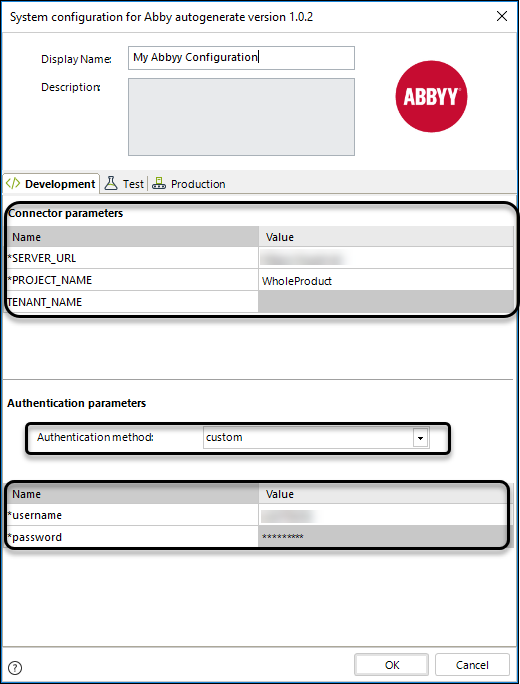Select the *password name cell

pyautogui.click(x=133, y=537)
